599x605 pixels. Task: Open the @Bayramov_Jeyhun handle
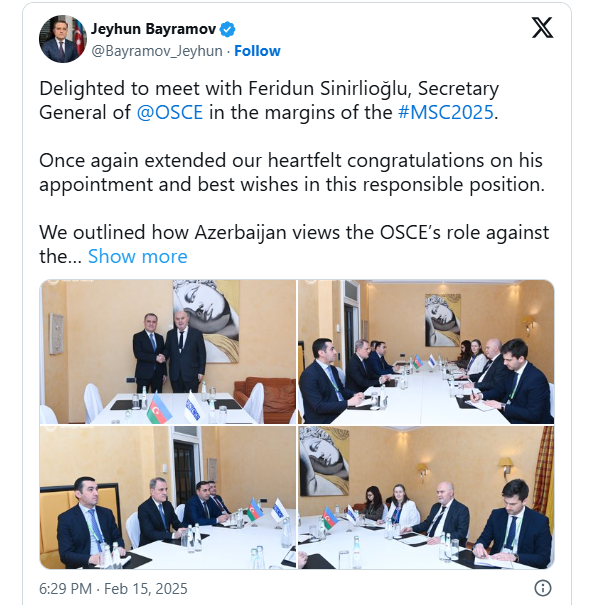tap(157, 51)
